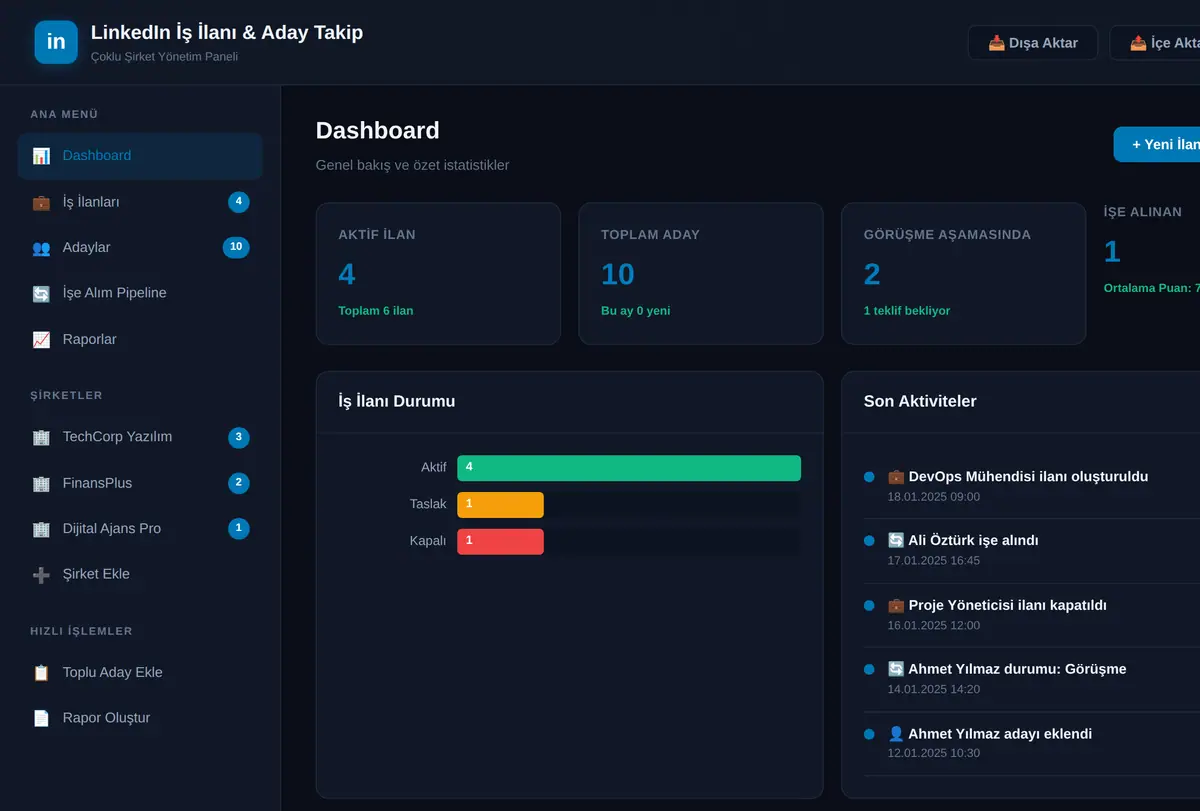Click 'Ahmet Yılmaz durumu: Görüşme' activity text
This screenshot has height=811, width=1200.
[x=1017, y=669]
